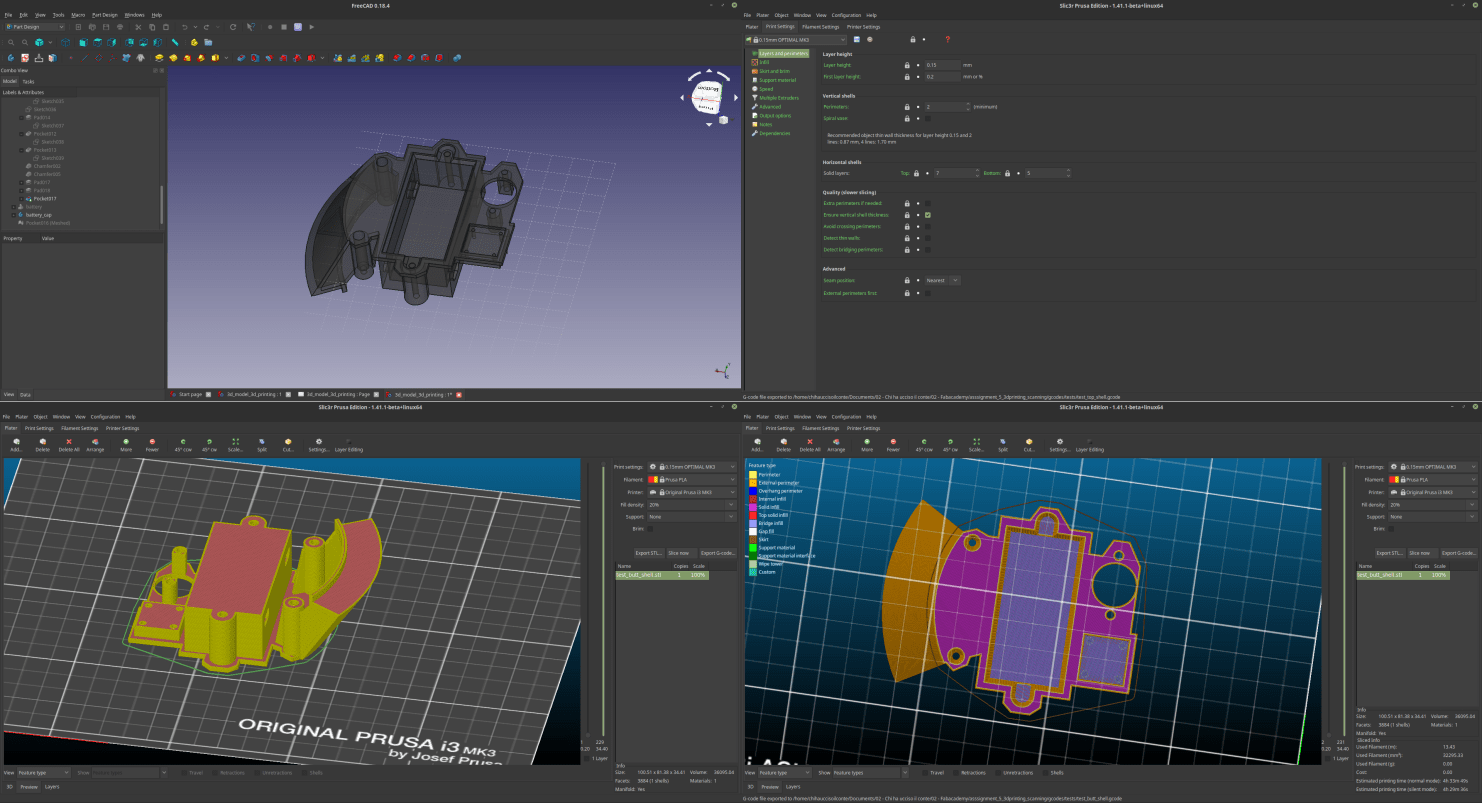
Task: Click Scale icon in left Plater window
Action: pyautogui.click(x=236, y=445)
